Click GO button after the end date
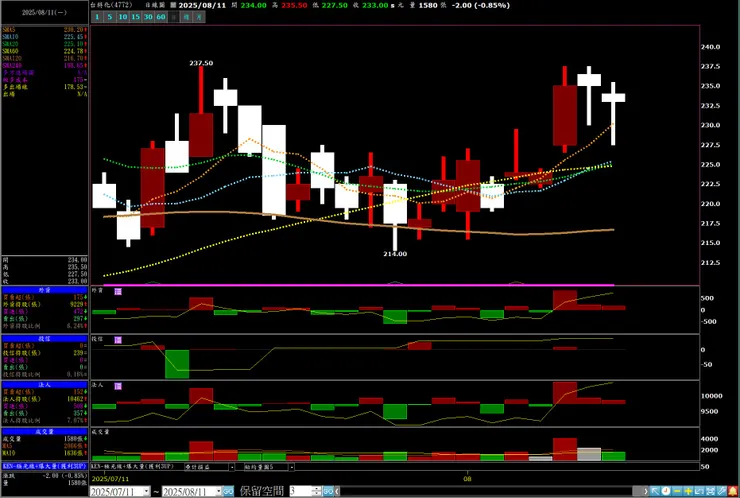 point(228,491)
